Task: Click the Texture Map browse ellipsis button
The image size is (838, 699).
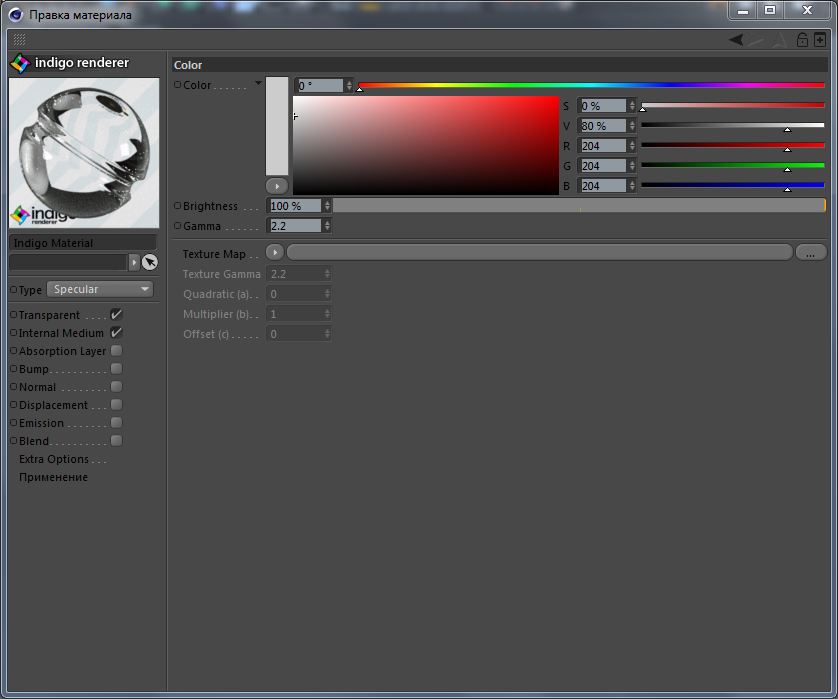Action: [810, 253]
